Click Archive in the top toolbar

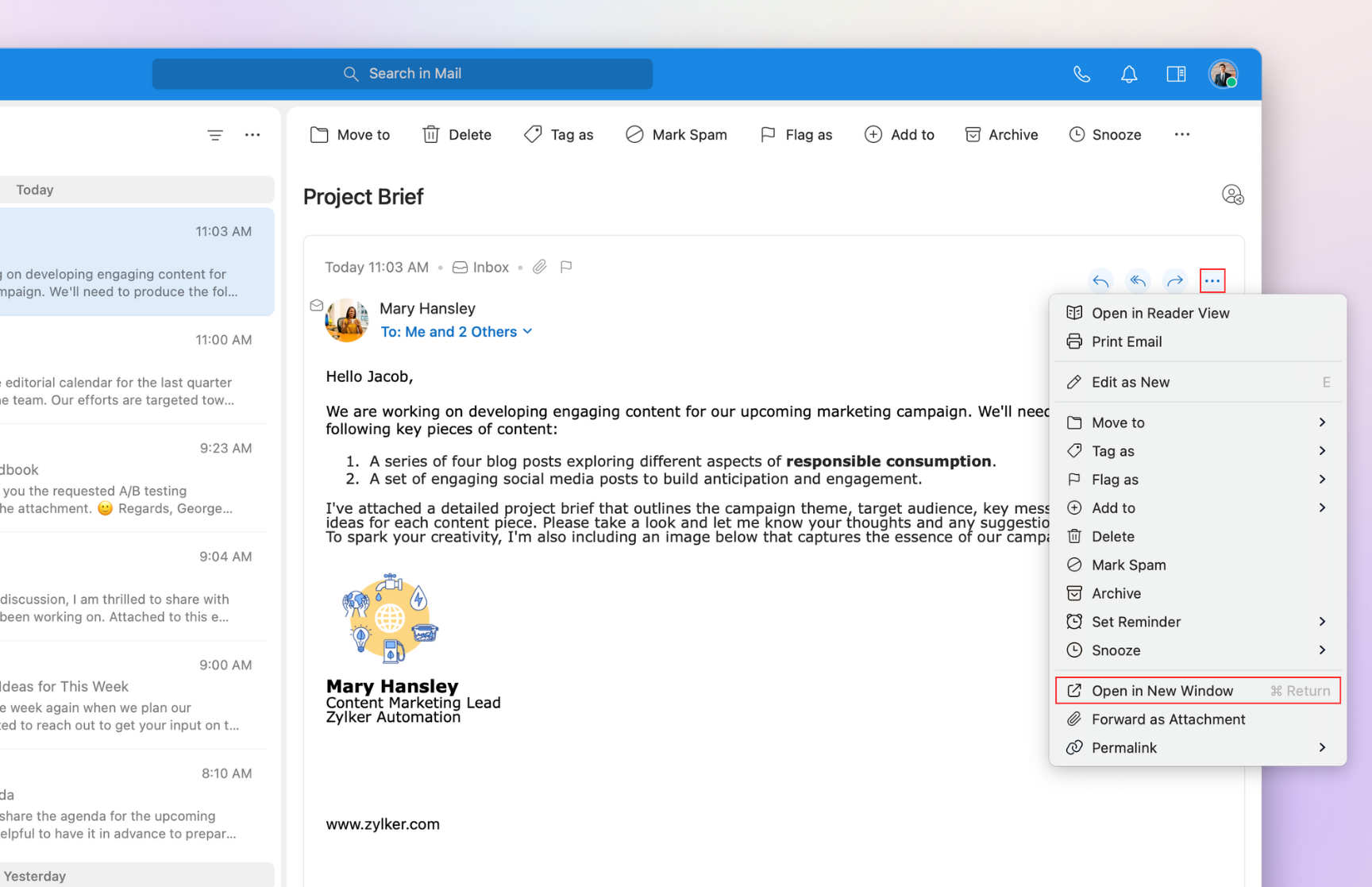(1001, 135)
